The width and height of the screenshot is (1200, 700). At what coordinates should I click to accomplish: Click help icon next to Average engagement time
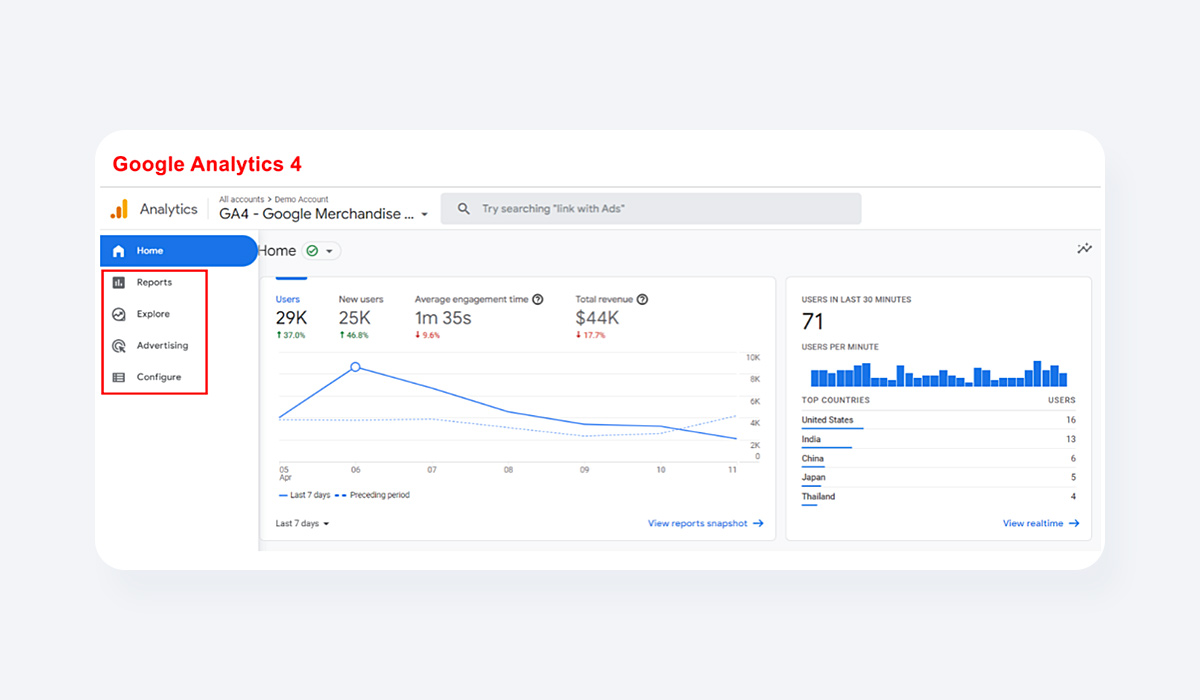[538, 299]
